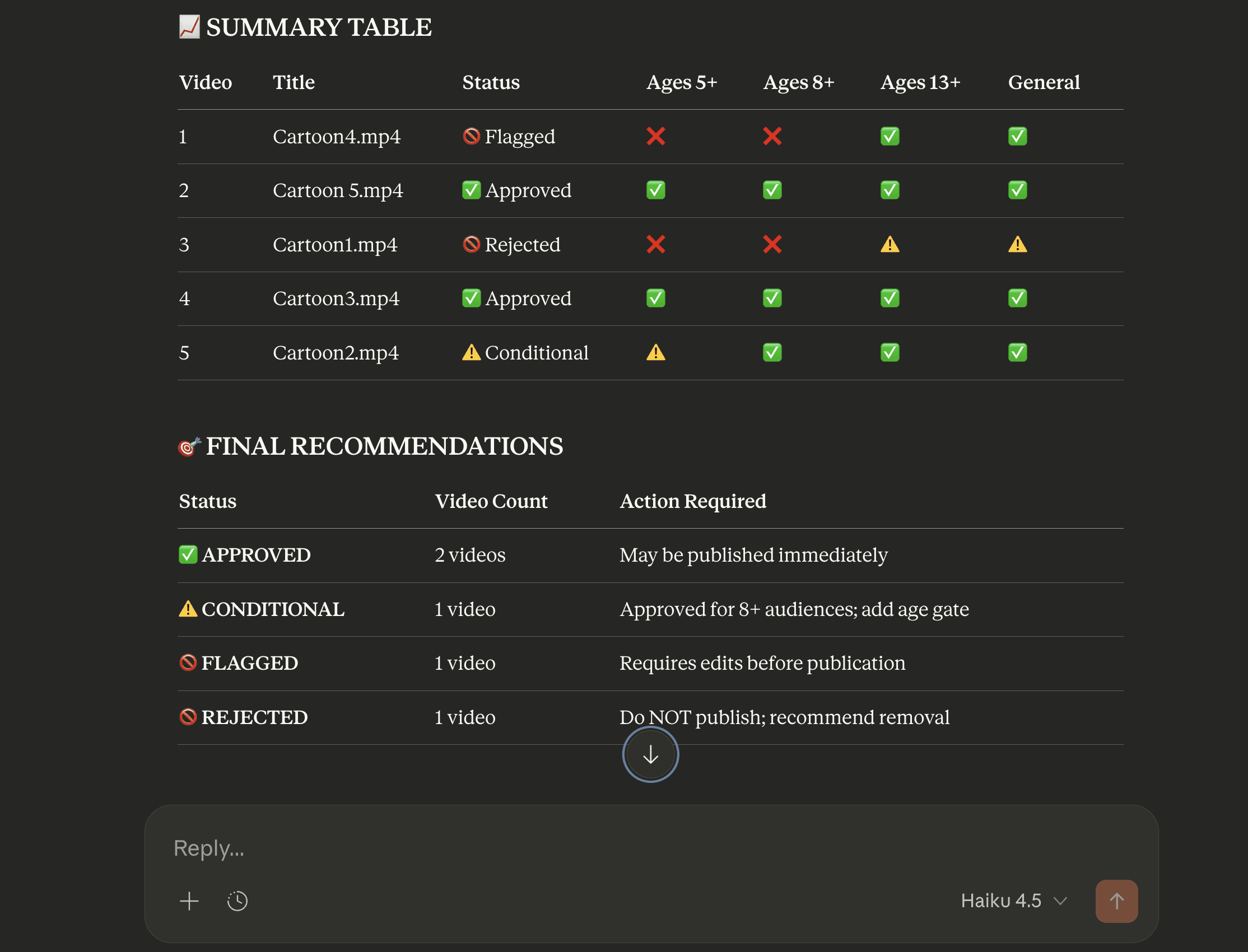Click the chevron next to Haiku 4.5
1248x952 pixels.
(x=1060, y=900)
